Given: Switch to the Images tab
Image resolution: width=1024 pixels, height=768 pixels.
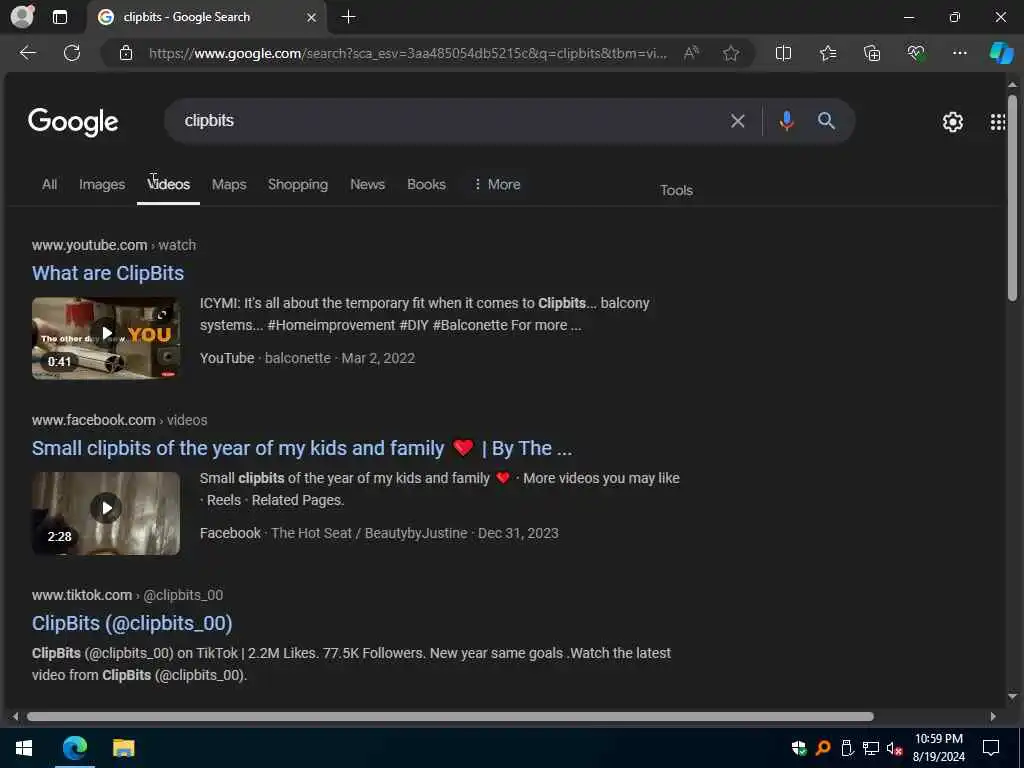Looking at the screenshot, I should [102, 185].
